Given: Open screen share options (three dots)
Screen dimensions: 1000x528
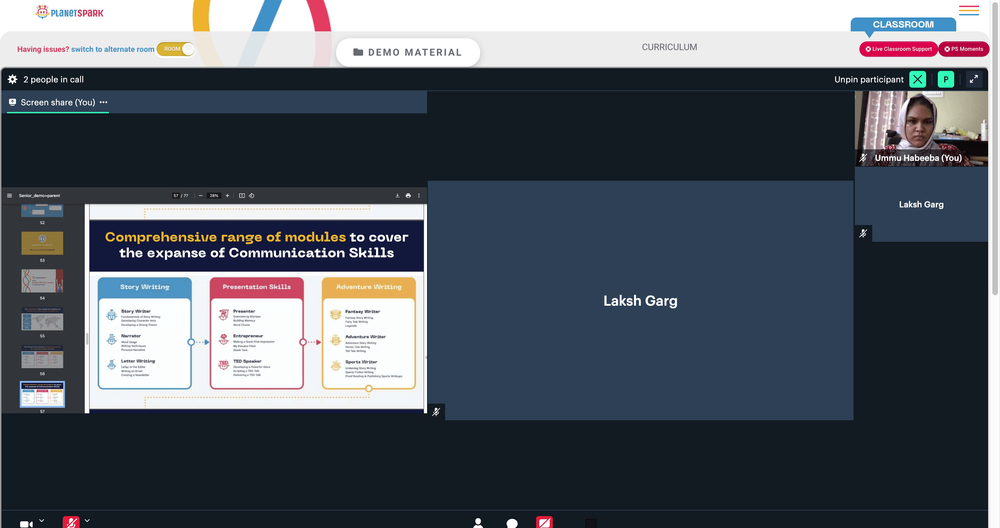Looking at the screenshot, I should (x=103, y=102).
